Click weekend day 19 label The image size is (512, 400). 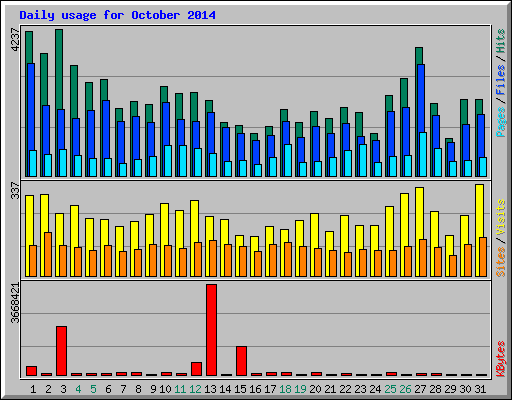pyautogui.click(x=300, y=389)
